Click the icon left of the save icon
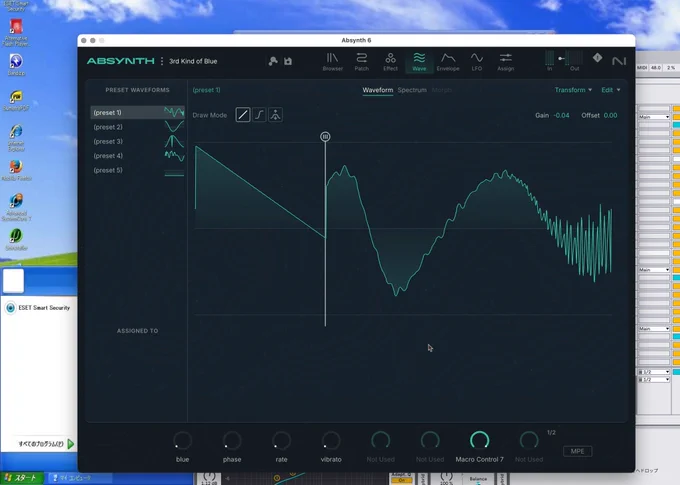This screenshot has width=680, height=485. 273,61
